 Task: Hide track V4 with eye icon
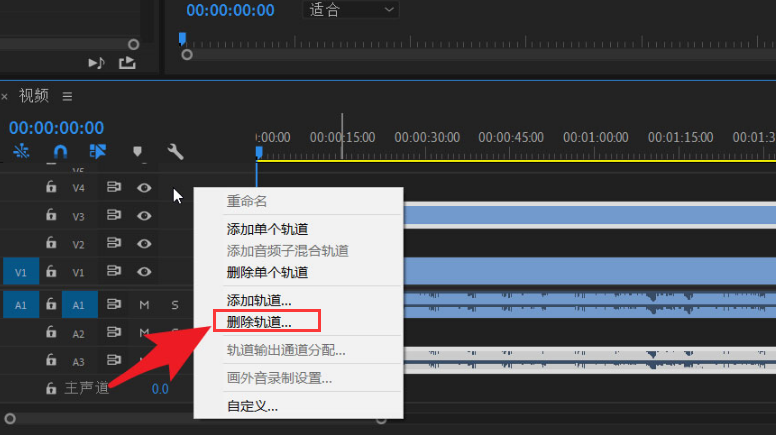pyautogui.click(x=144, y=188)
